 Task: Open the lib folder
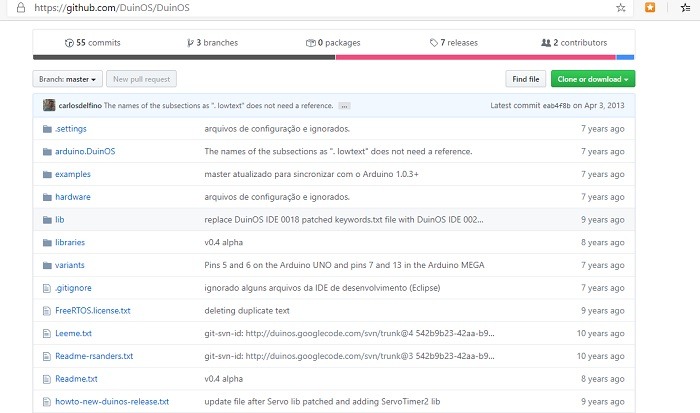tap(60, 220)
